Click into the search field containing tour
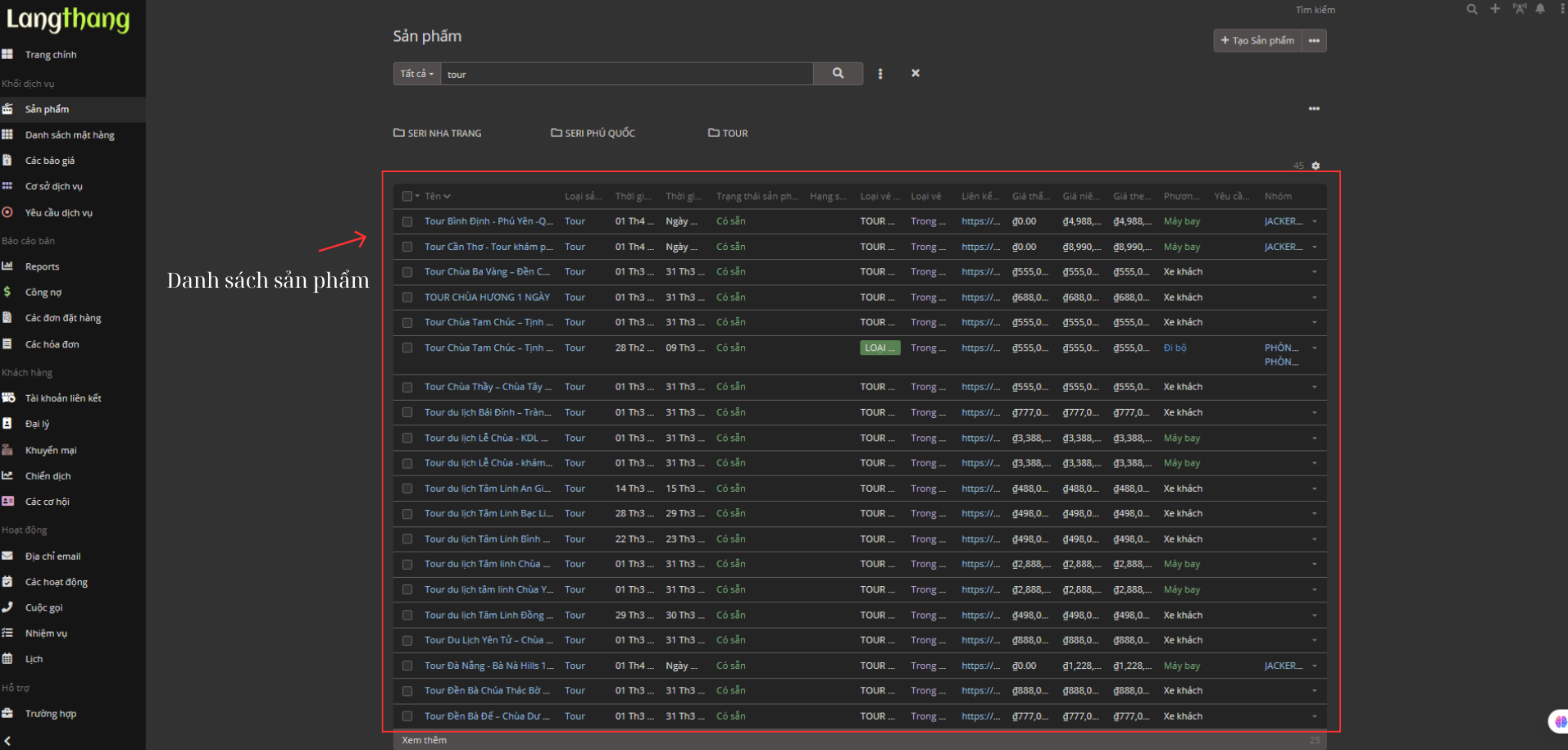Viewport: 1568px width, 750px height. pyautogui.click(x=626, y=74)
